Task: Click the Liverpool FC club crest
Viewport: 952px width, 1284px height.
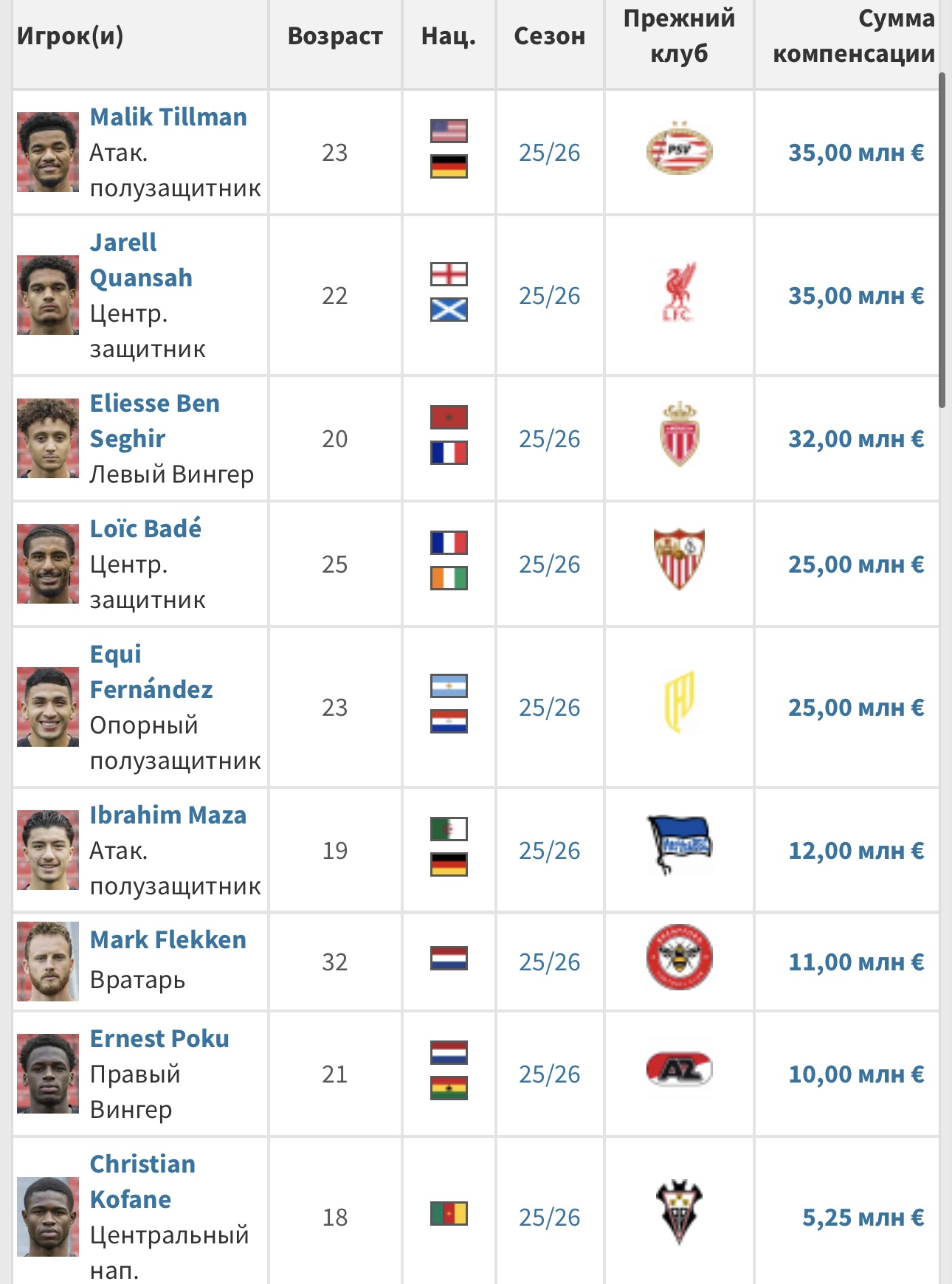Action: tap(679, 293)
